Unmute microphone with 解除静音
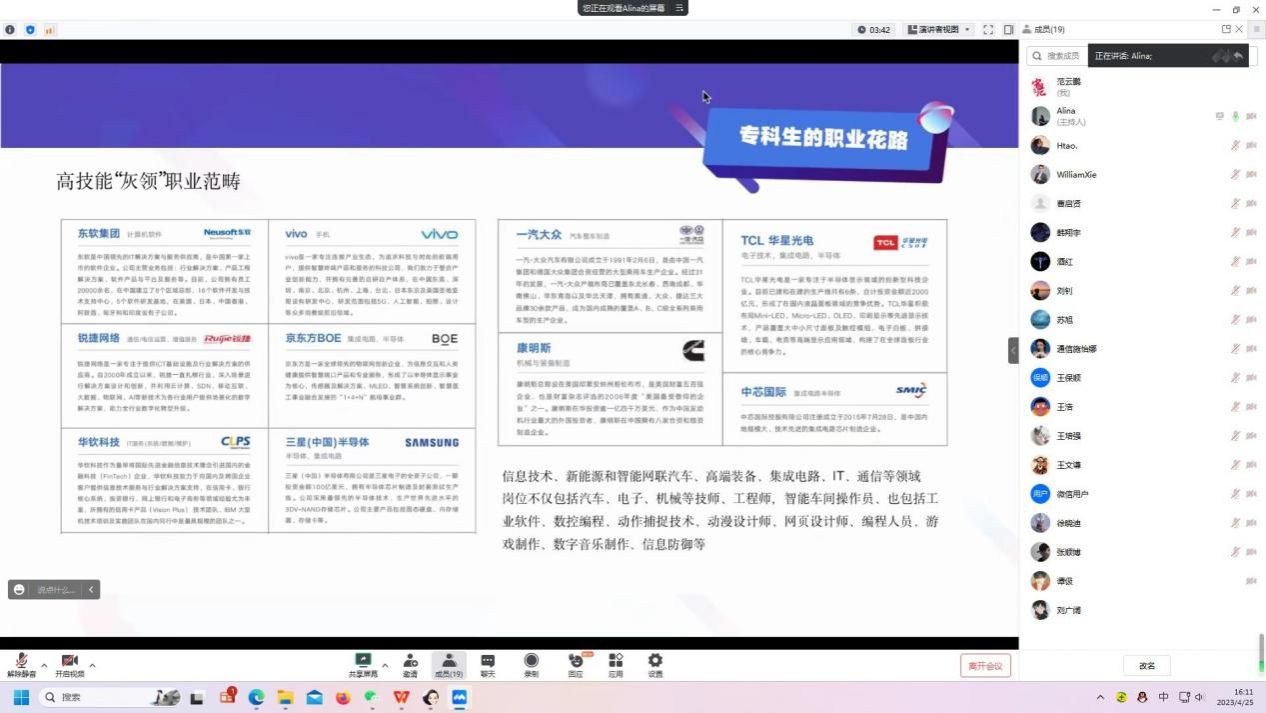 (21, 665)
